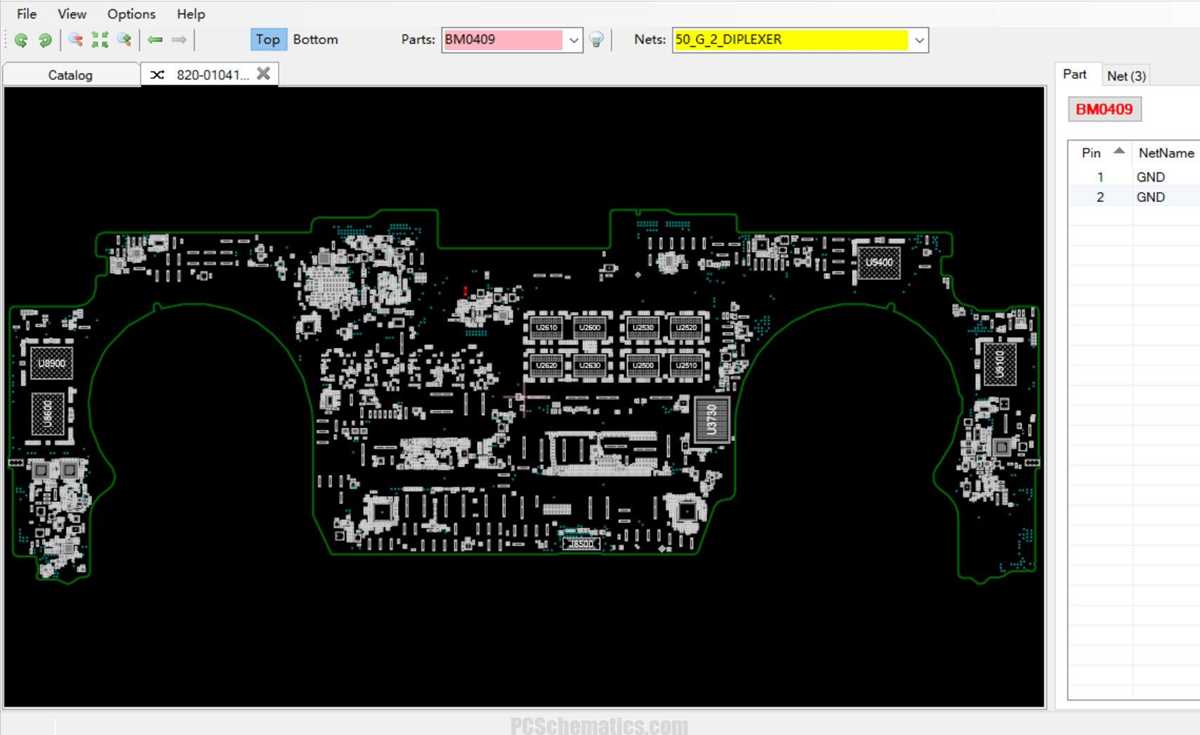
Task: Click the zoom in magnifier icon
Action: pyautogui.click(x=124, y=40)
